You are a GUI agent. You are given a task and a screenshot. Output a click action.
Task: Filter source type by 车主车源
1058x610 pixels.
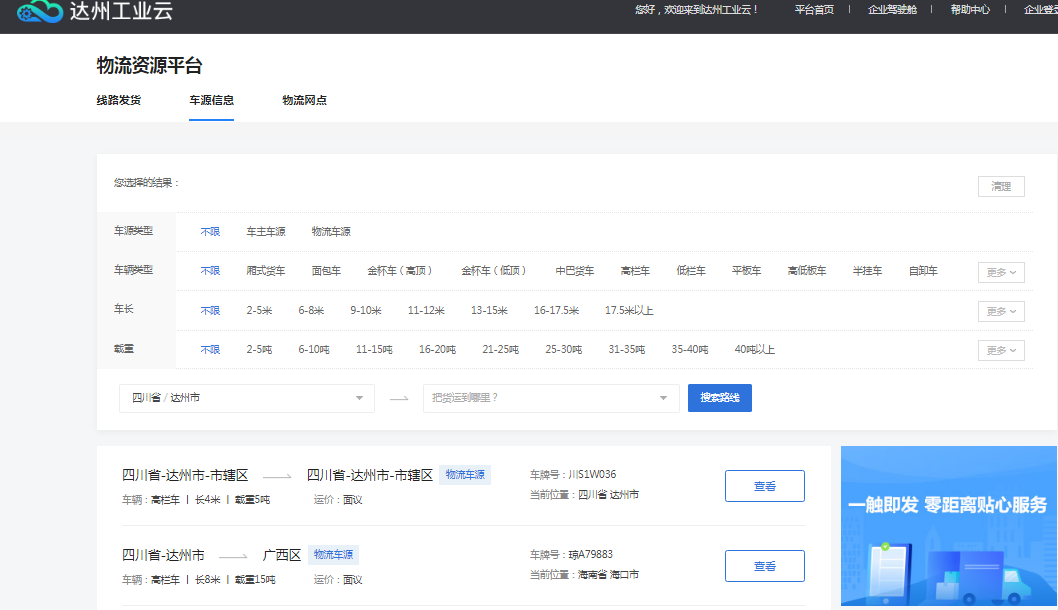pyautogui.click(x=266, y=232)
